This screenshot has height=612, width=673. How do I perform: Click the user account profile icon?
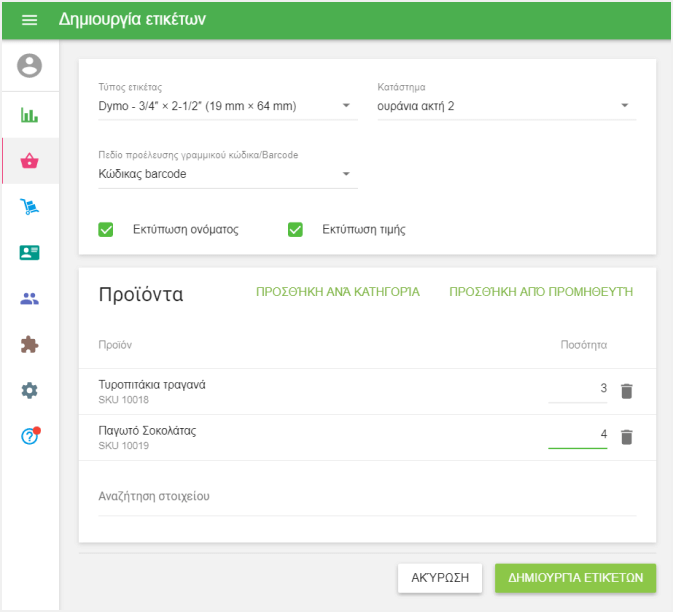click(30, 67)
